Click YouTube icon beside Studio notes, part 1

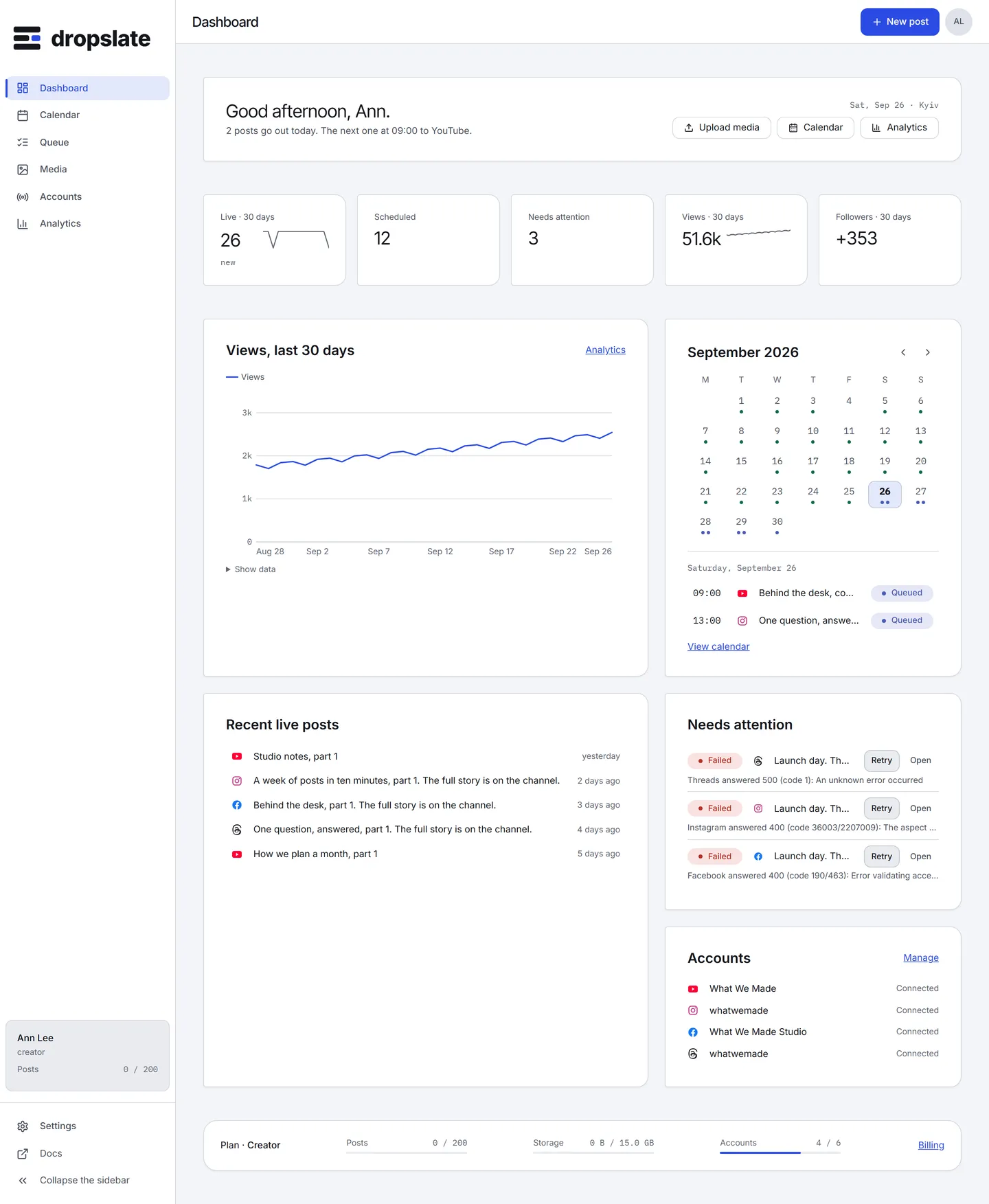click(237, 756)
